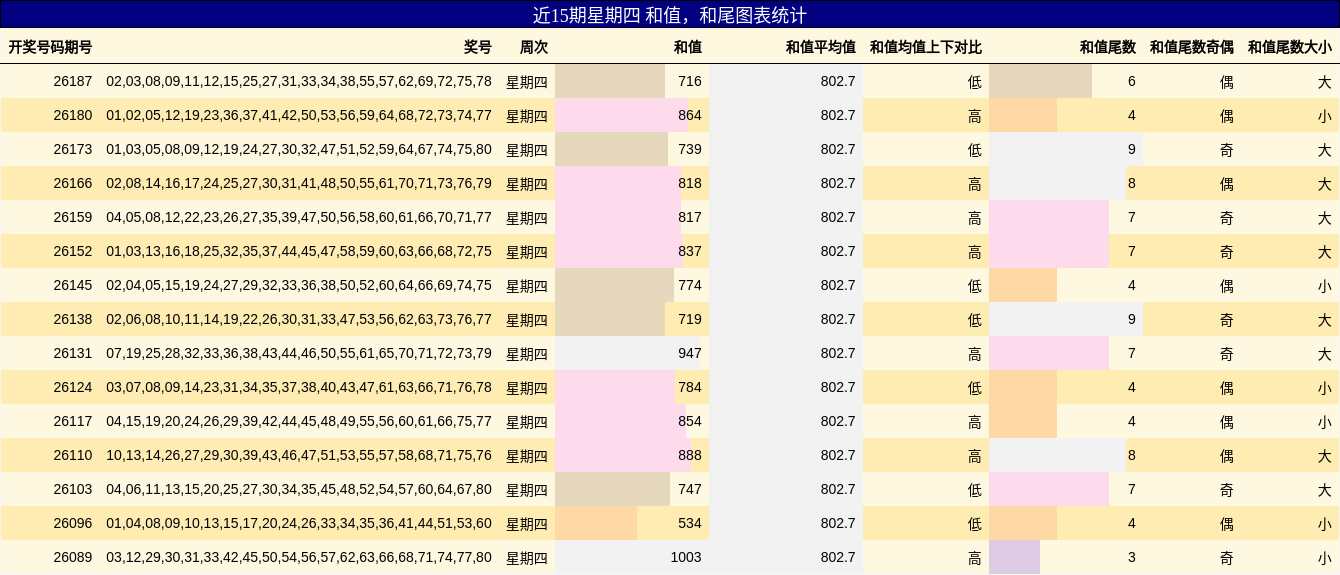Click the numbers row starting 01,04,08,09,10,13

click(299, 523)
